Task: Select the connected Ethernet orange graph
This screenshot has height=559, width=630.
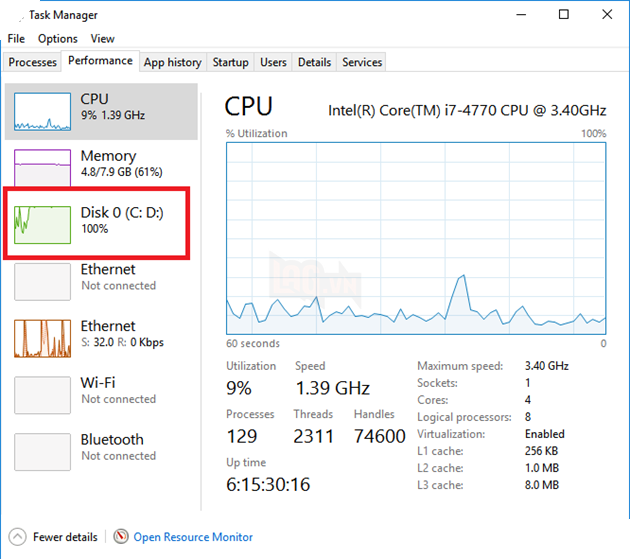Action: [x=42, y=338]
